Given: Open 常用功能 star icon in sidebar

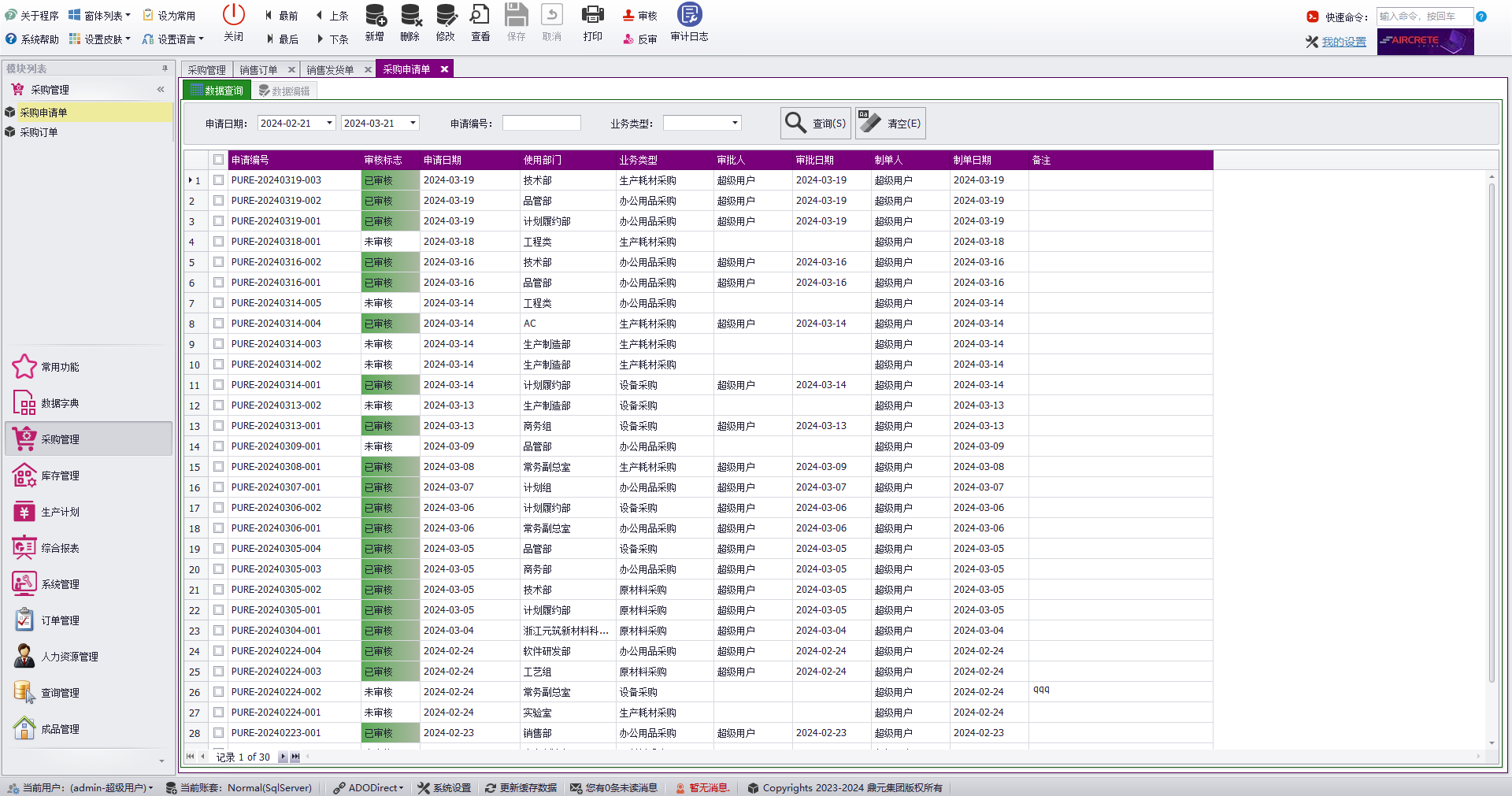Looking at the screenshot, I should tap(24, 367).
